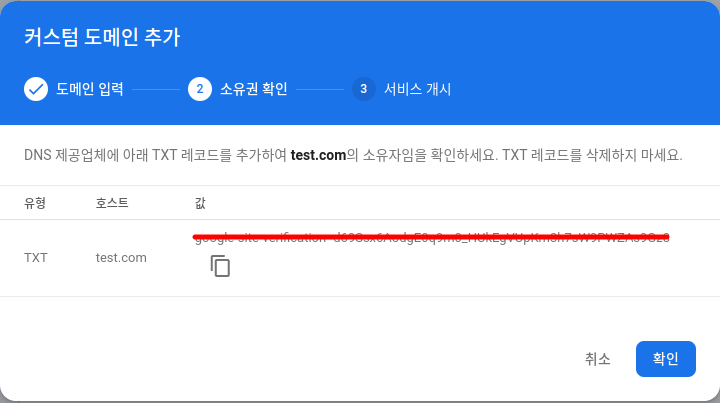Select the test.com host cell
The image size is (720, 403).
[121, 257]
